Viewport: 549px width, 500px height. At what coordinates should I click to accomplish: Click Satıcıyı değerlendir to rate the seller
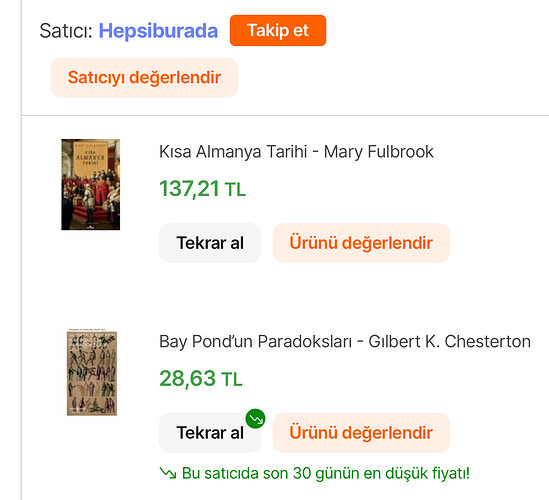click(144, 77)
